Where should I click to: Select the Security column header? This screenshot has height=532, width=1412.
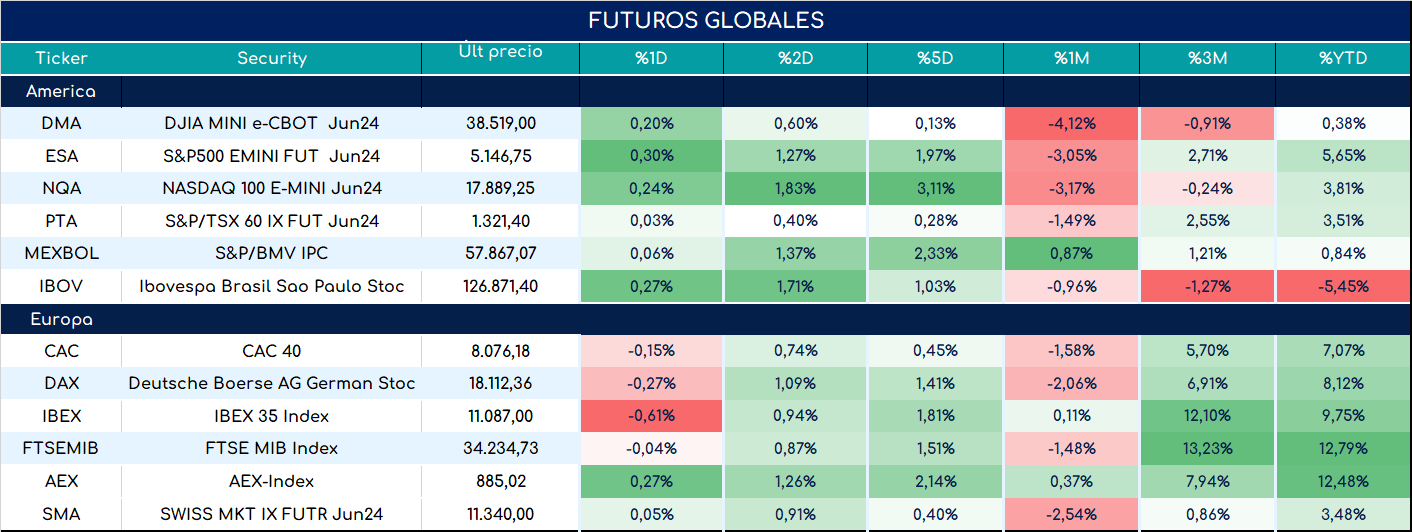point(272,58)
